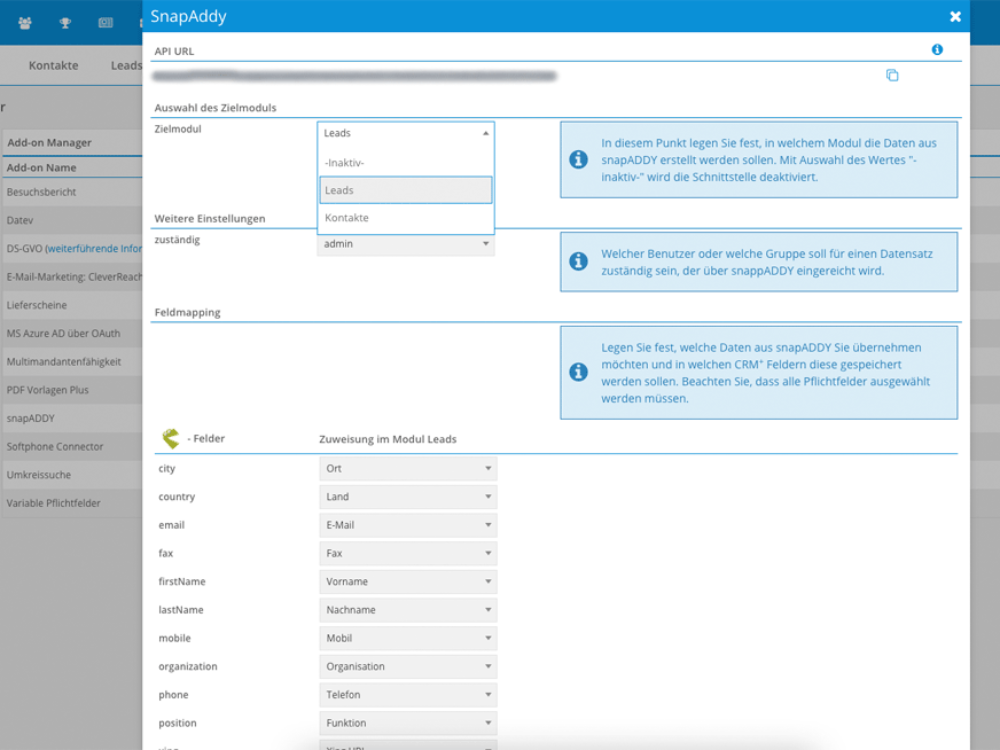The height and width of the screenshot is (750, 1000).
Task: Open the email mapping dropdown
Action: point(408,525)
